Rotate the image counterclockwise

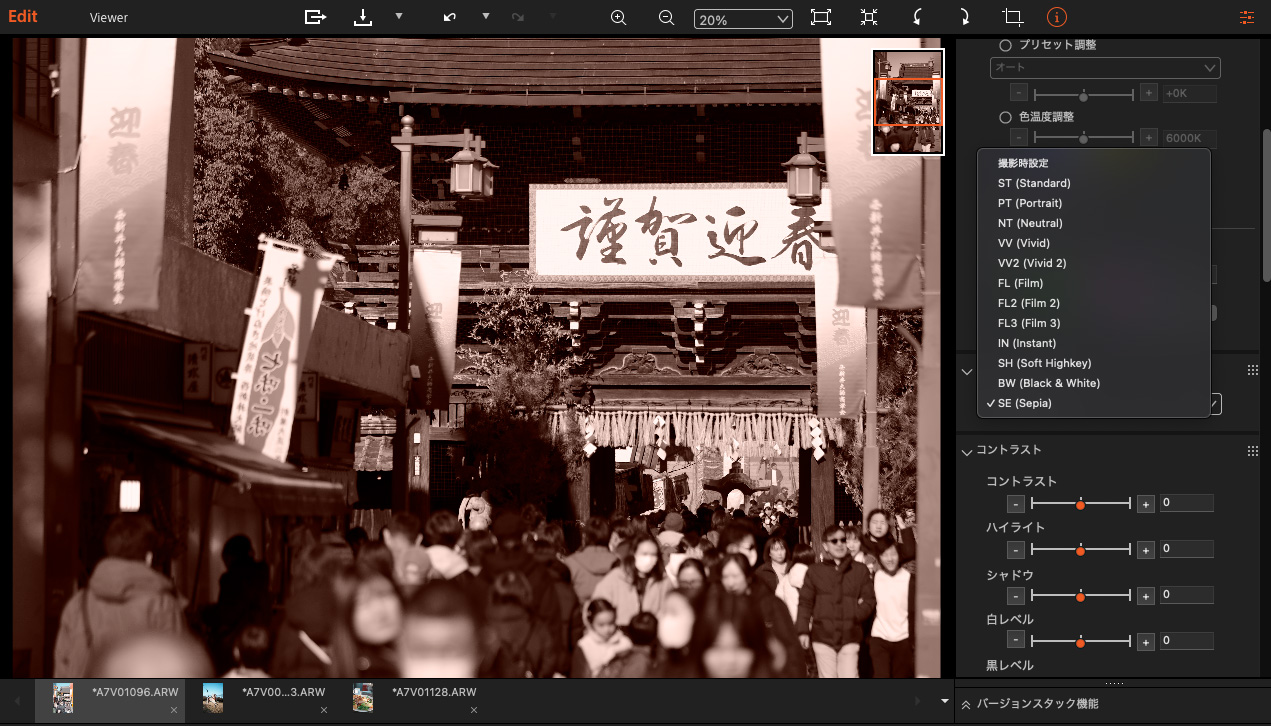918,17
